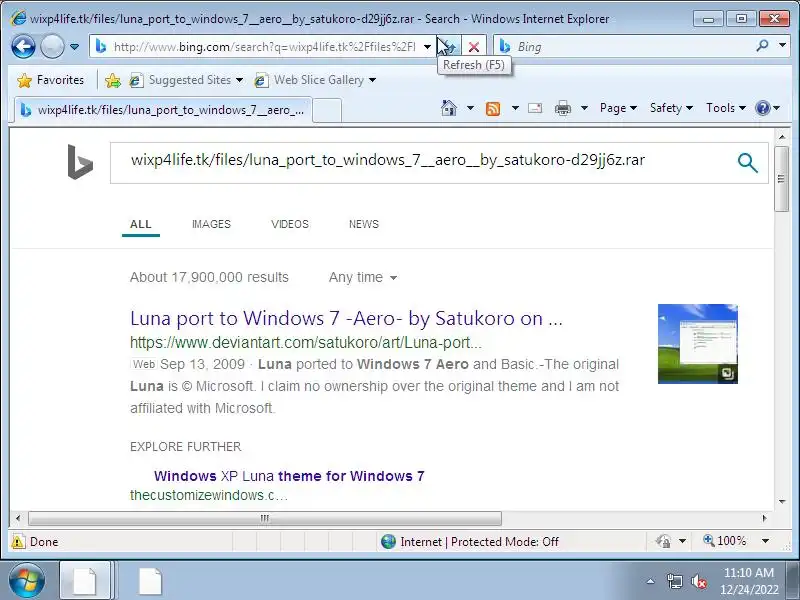The height and width of the screenshot is (600, 800).
Task: Open thecustomizewindows.c… link
Action: point(209,495)
